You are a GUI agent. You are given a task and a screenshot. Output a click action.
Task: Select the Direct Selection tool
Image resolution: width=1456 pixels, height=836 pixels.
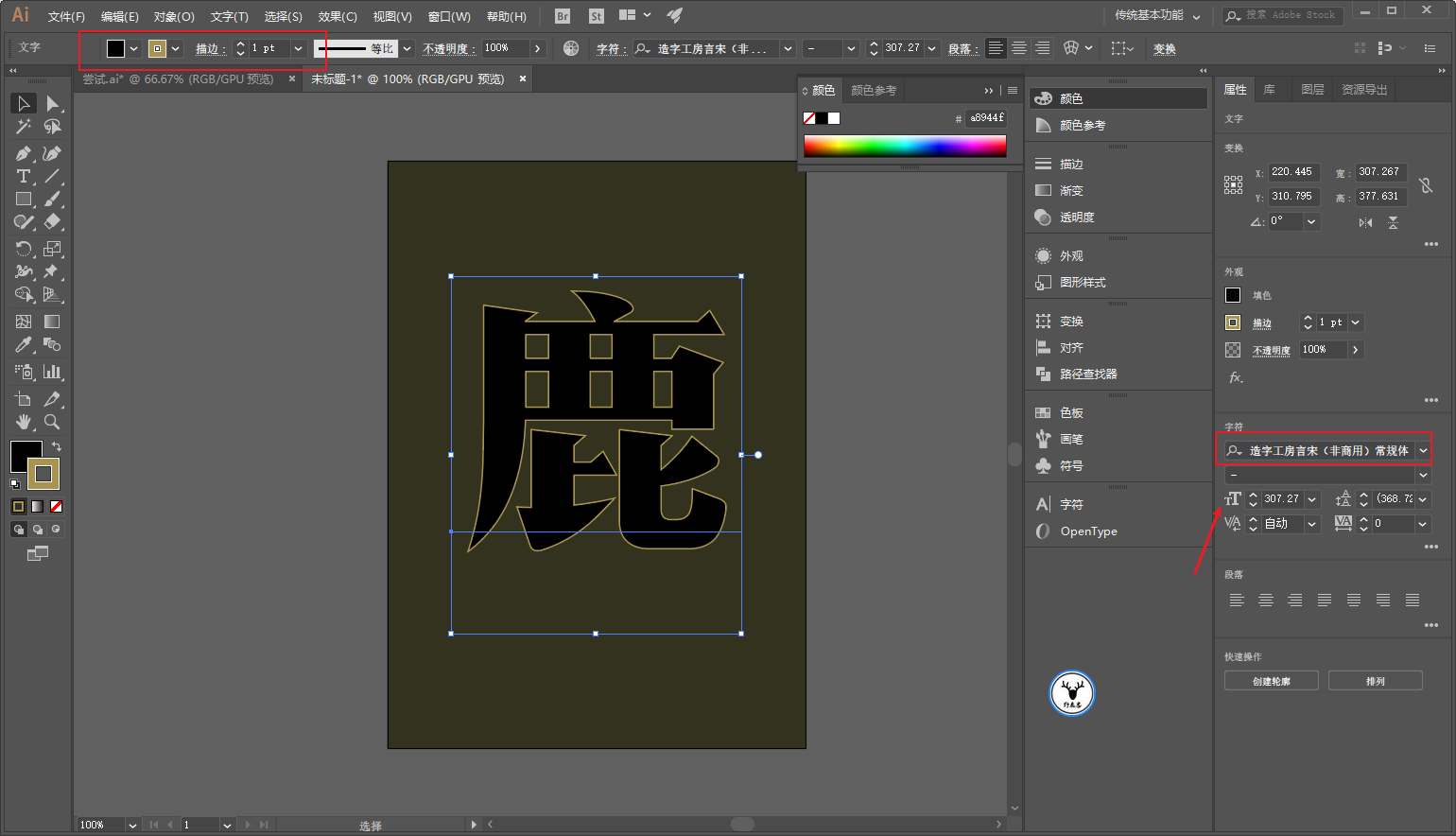53,103
